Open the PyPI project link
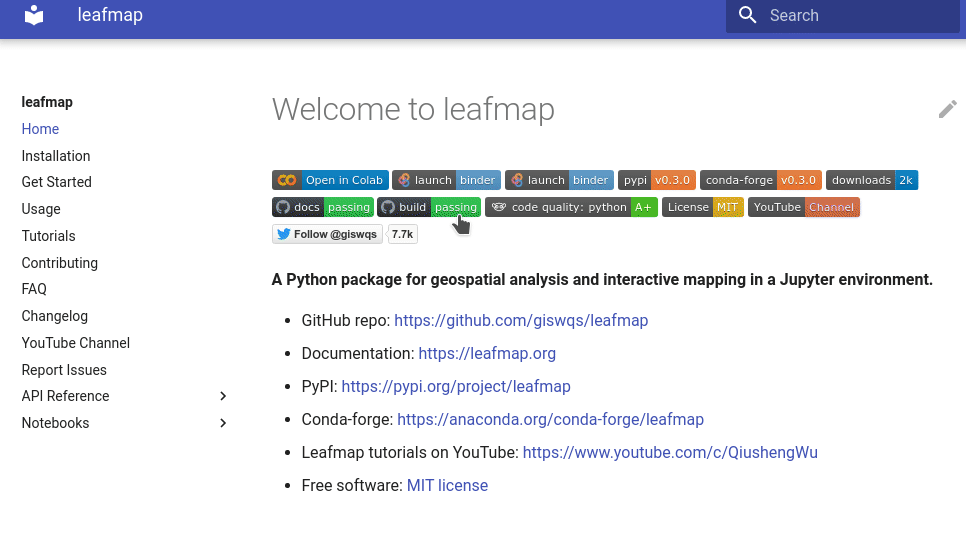The height and width of the screenshot is (537, 966). 456,386
